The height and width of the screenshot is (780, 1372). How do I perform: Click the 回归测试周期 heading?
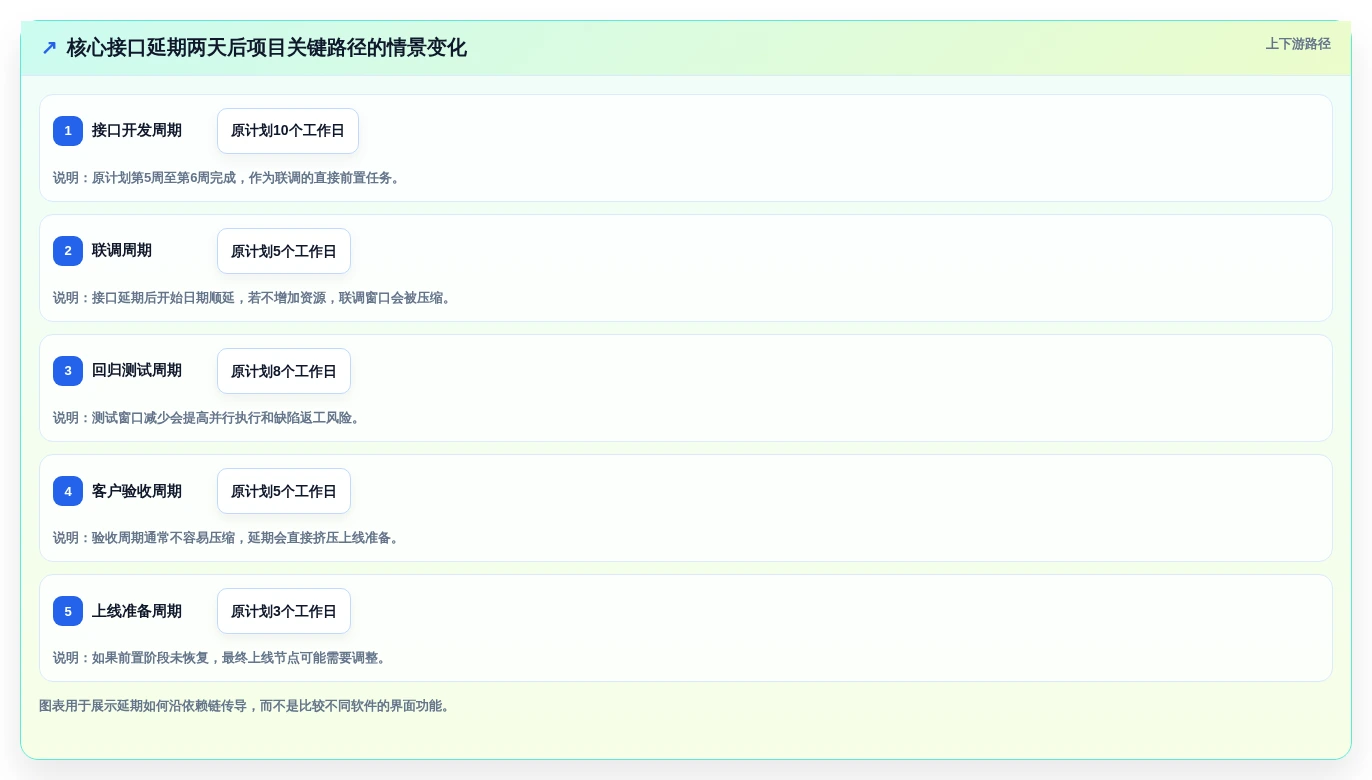coord(137,371)
